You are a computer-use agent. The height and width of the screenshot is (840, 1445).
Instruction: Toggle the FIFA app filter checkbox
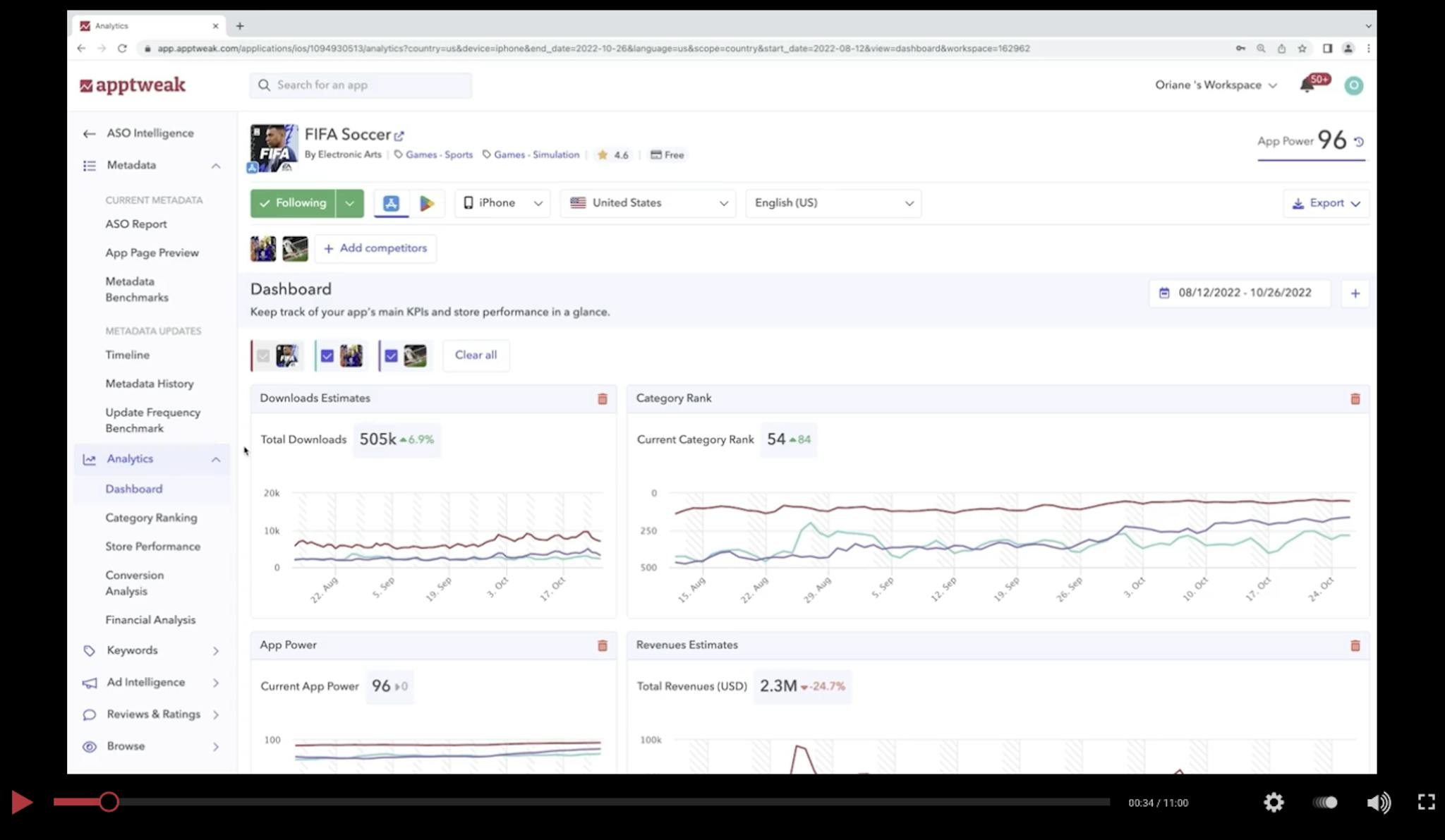[x=264, y=355]
